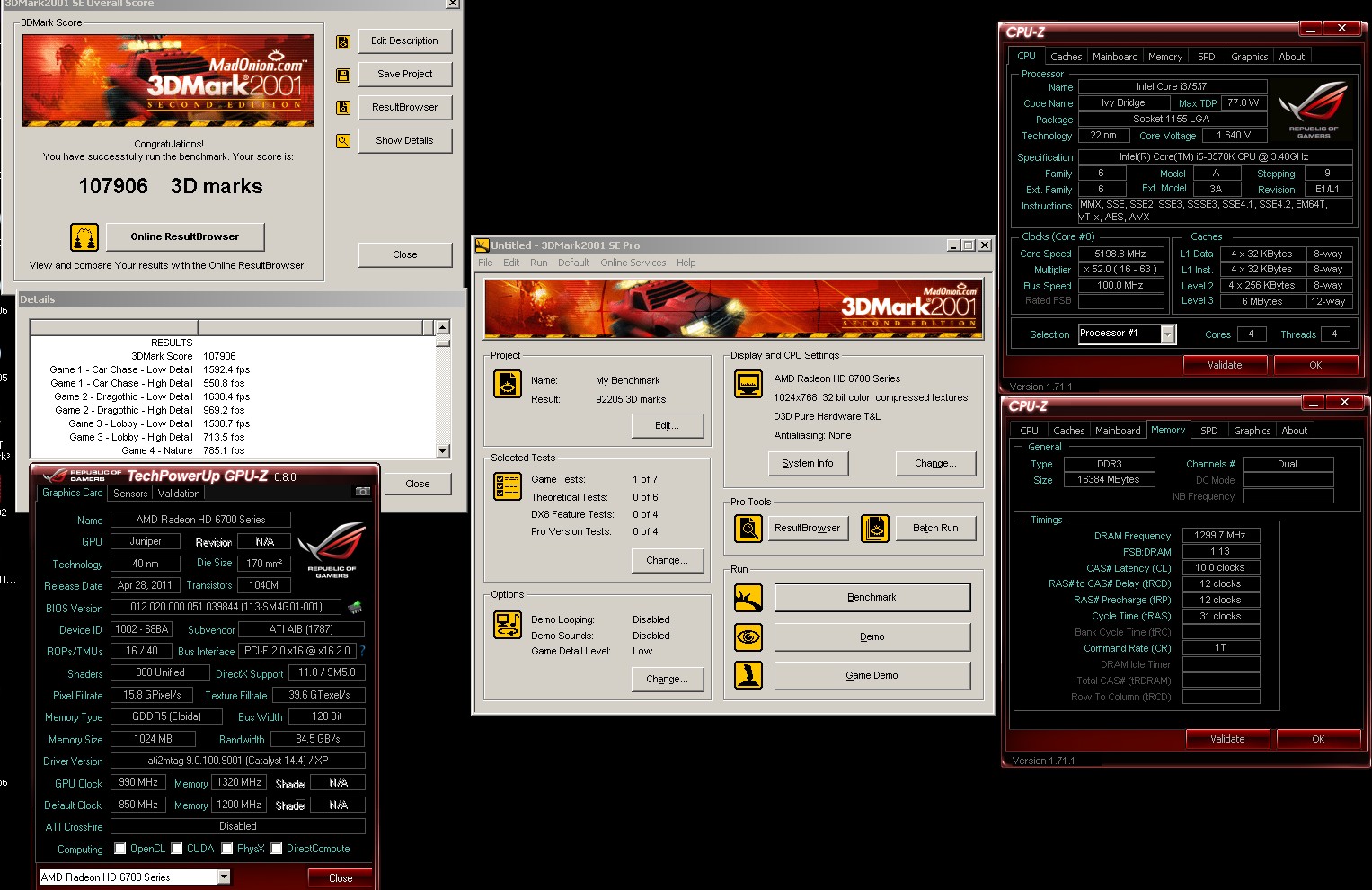Enable the OpenCL checkbox in GPU-Z
Image resolution: width=1372 pixels, height=890 pixels.
click(x=120, y=849)
